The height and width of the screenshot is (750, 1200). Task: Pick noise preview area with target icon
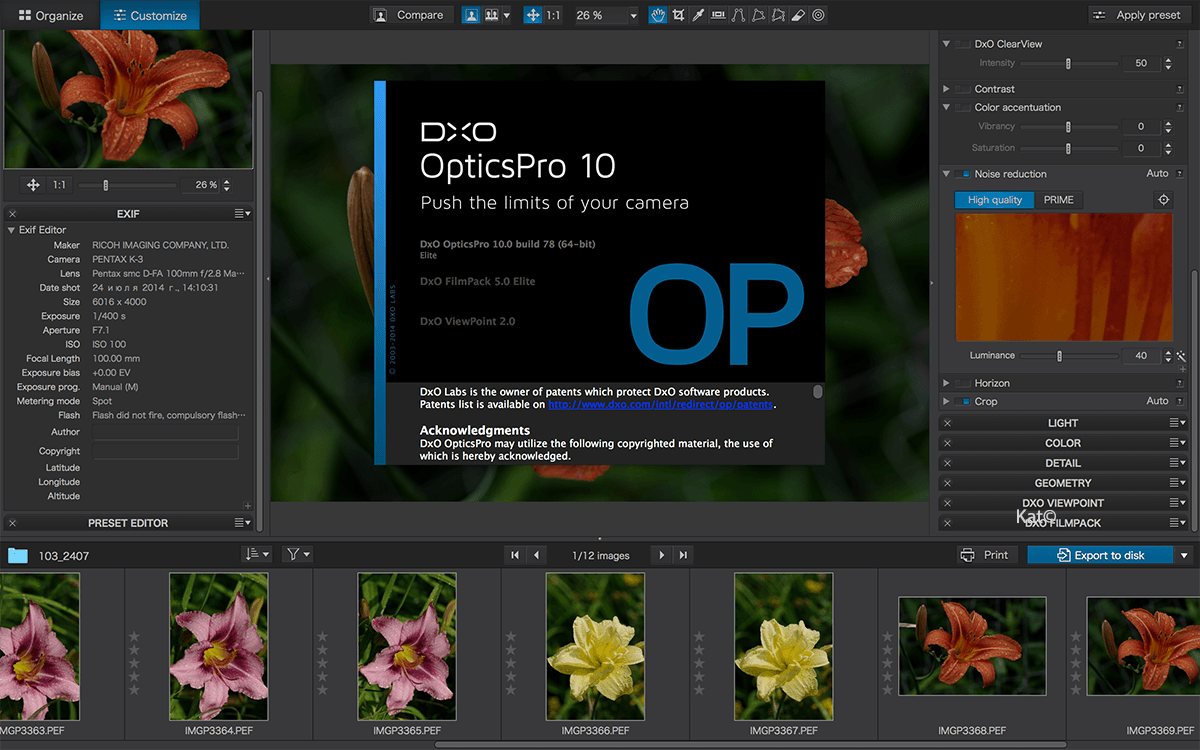tap(1164, 200)
